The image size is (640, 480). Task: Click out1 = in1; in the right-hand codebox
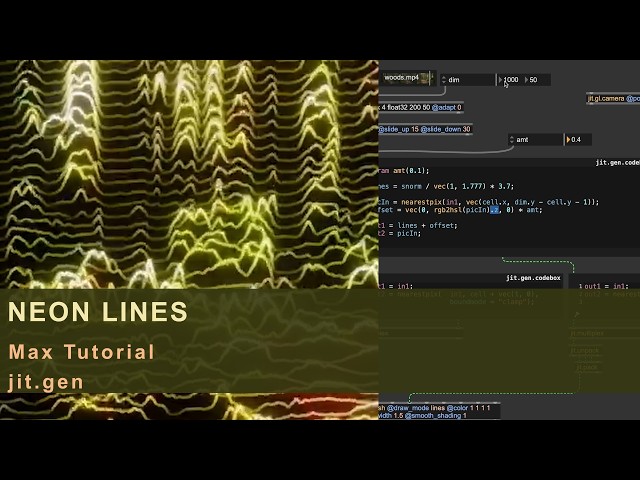606,286
